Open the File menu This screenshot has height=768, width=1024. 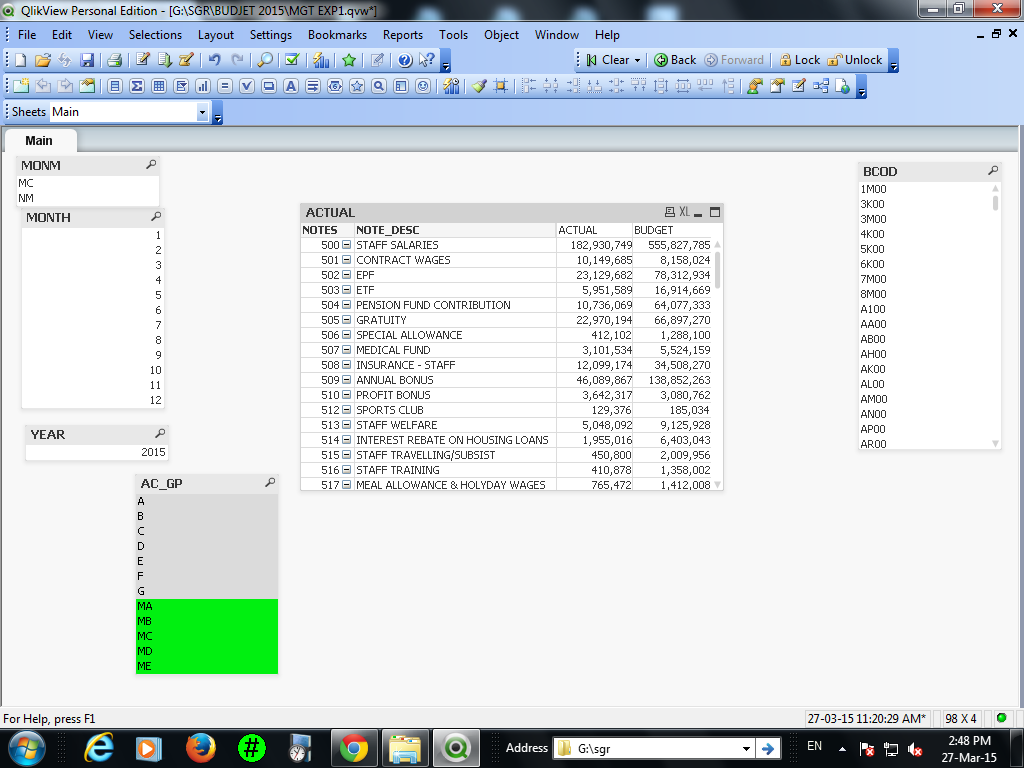[x=27, y=35]
